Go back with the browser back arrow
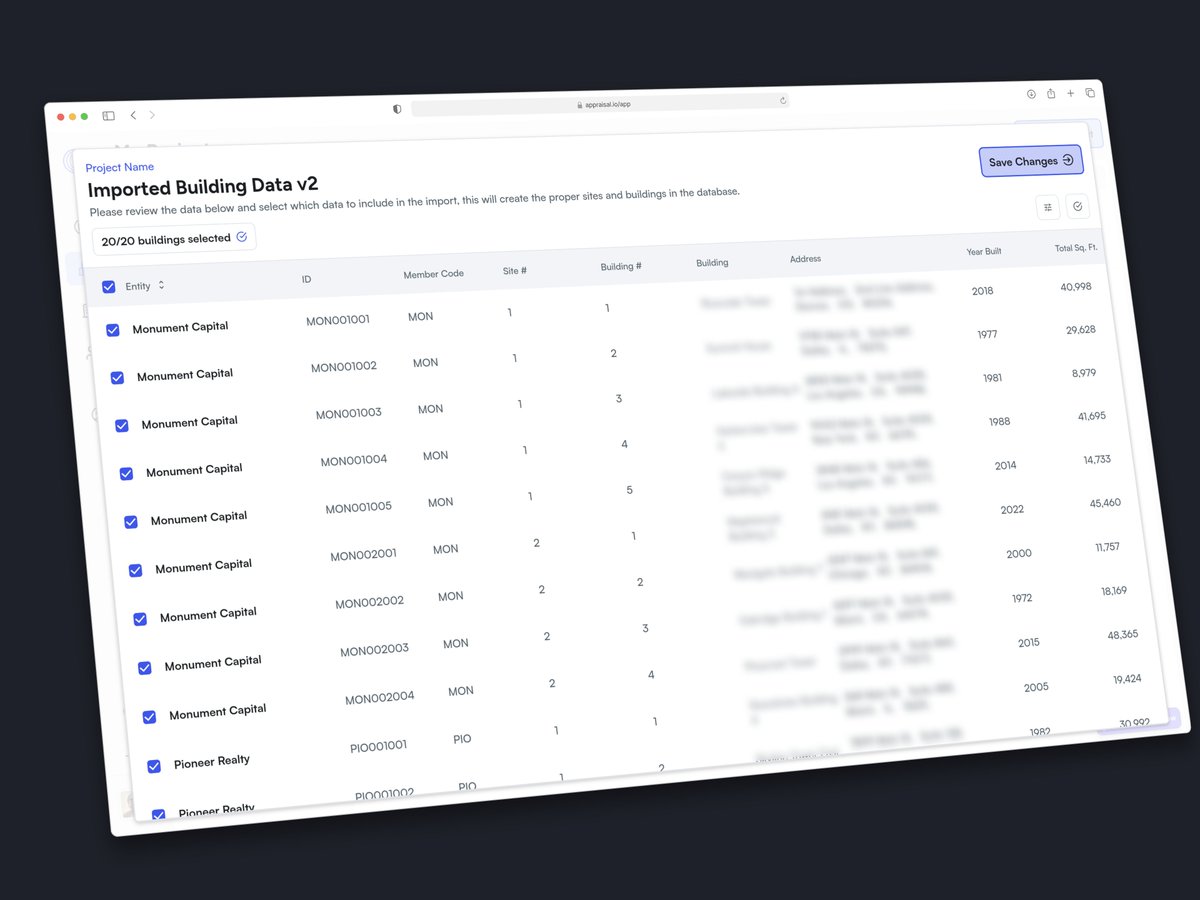This screenshot has width=1200, height=900. tap(134, 115)
